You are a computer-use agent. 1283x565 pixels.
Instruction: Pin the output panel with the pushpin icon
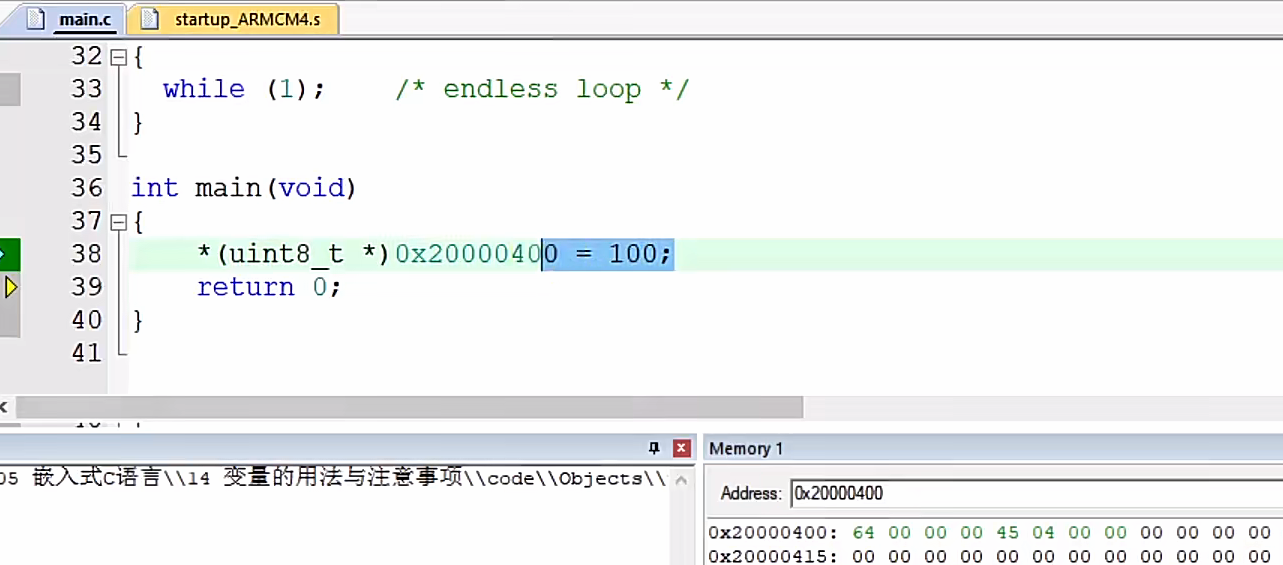(x=654, y=448)
